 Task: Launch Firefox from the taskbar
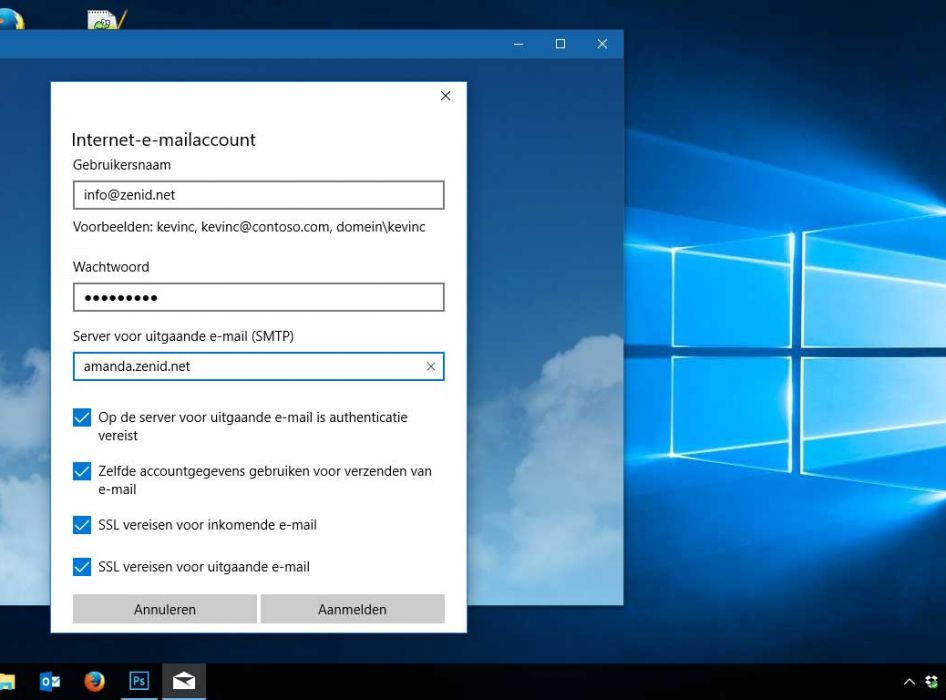[x=94, y=681]
